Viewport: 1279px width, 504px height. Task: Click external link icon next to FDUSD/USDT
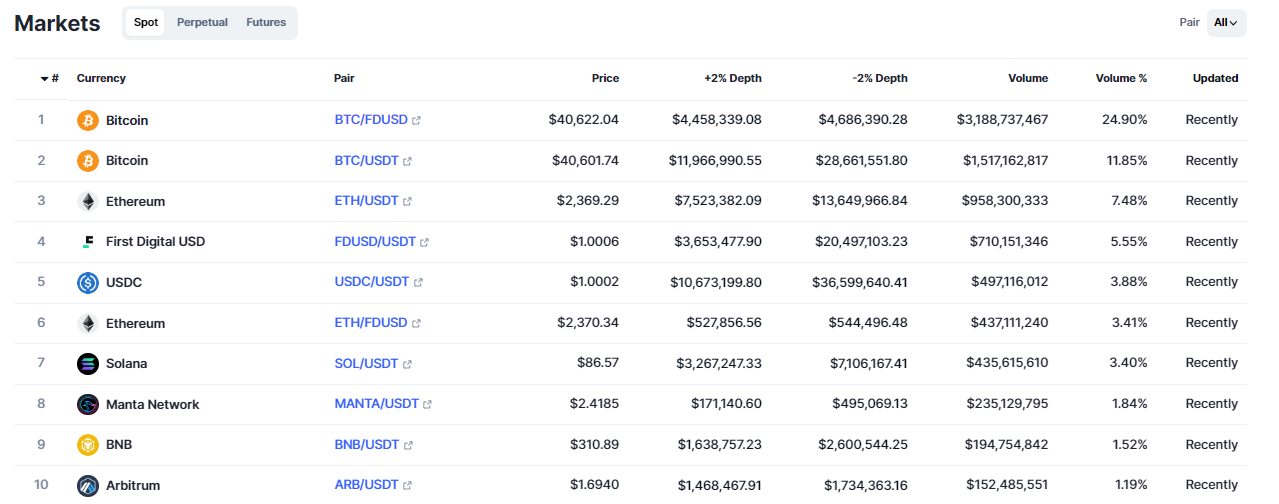click(425, 242)
